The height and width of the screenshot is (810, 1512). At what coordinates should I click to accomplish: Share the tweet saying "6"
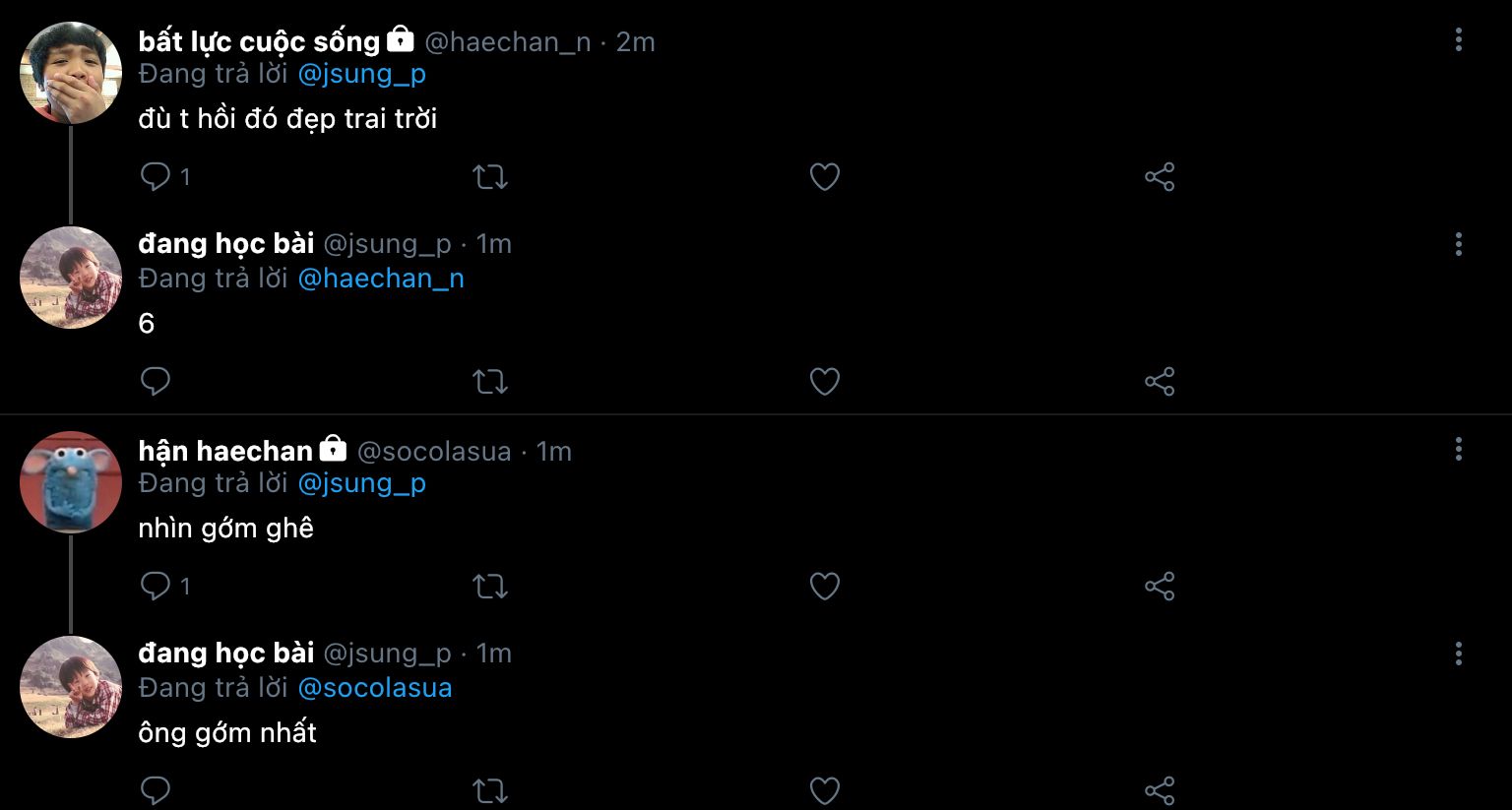coord(1160,381)
